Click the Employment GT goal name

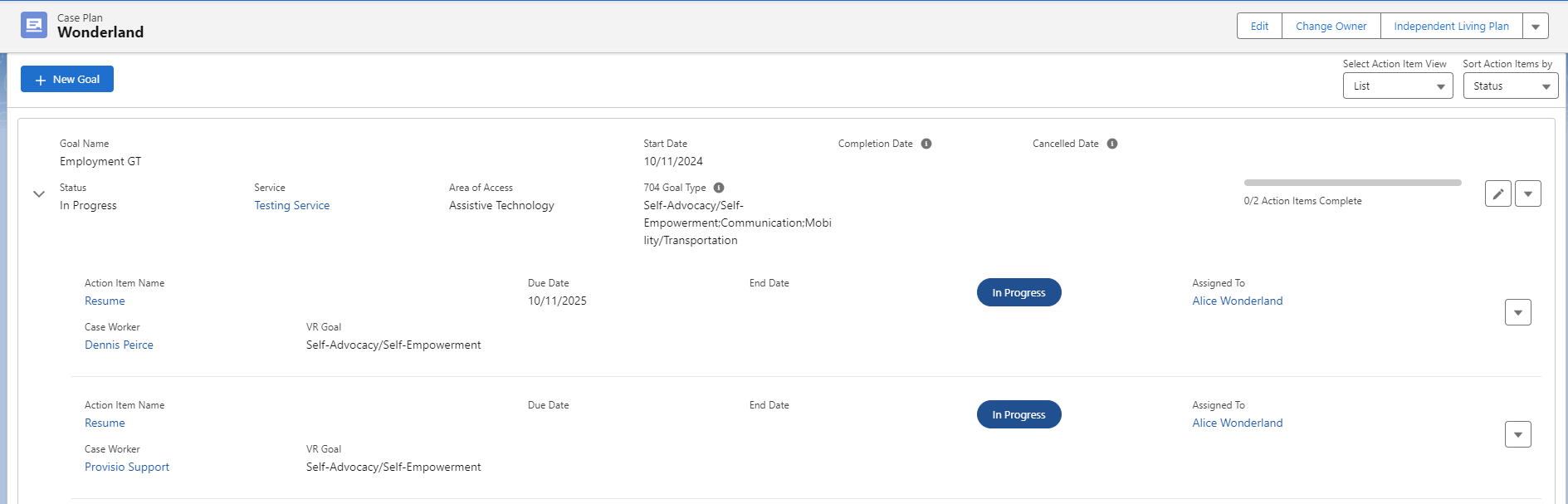point(100,161)
